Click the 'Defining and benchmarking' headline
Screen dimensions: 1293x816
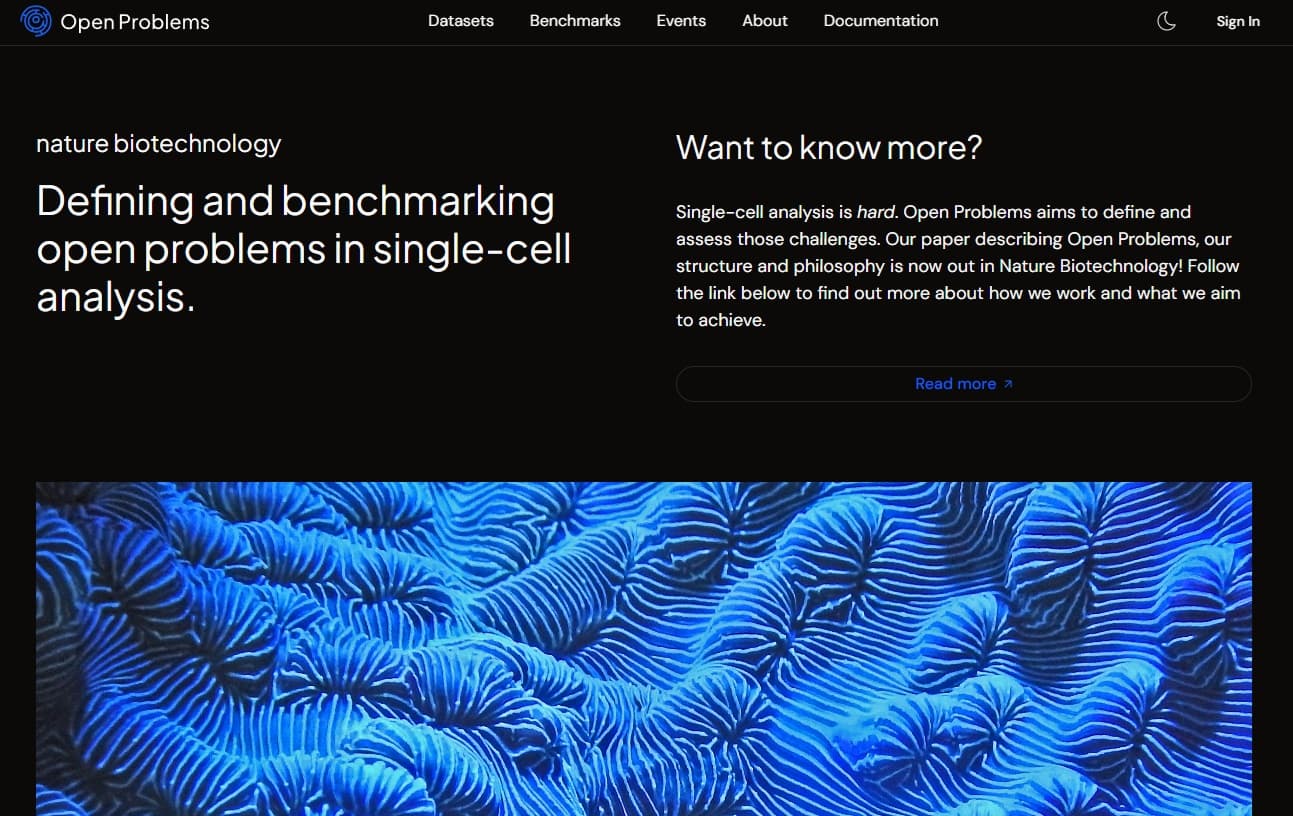point(295,202)
